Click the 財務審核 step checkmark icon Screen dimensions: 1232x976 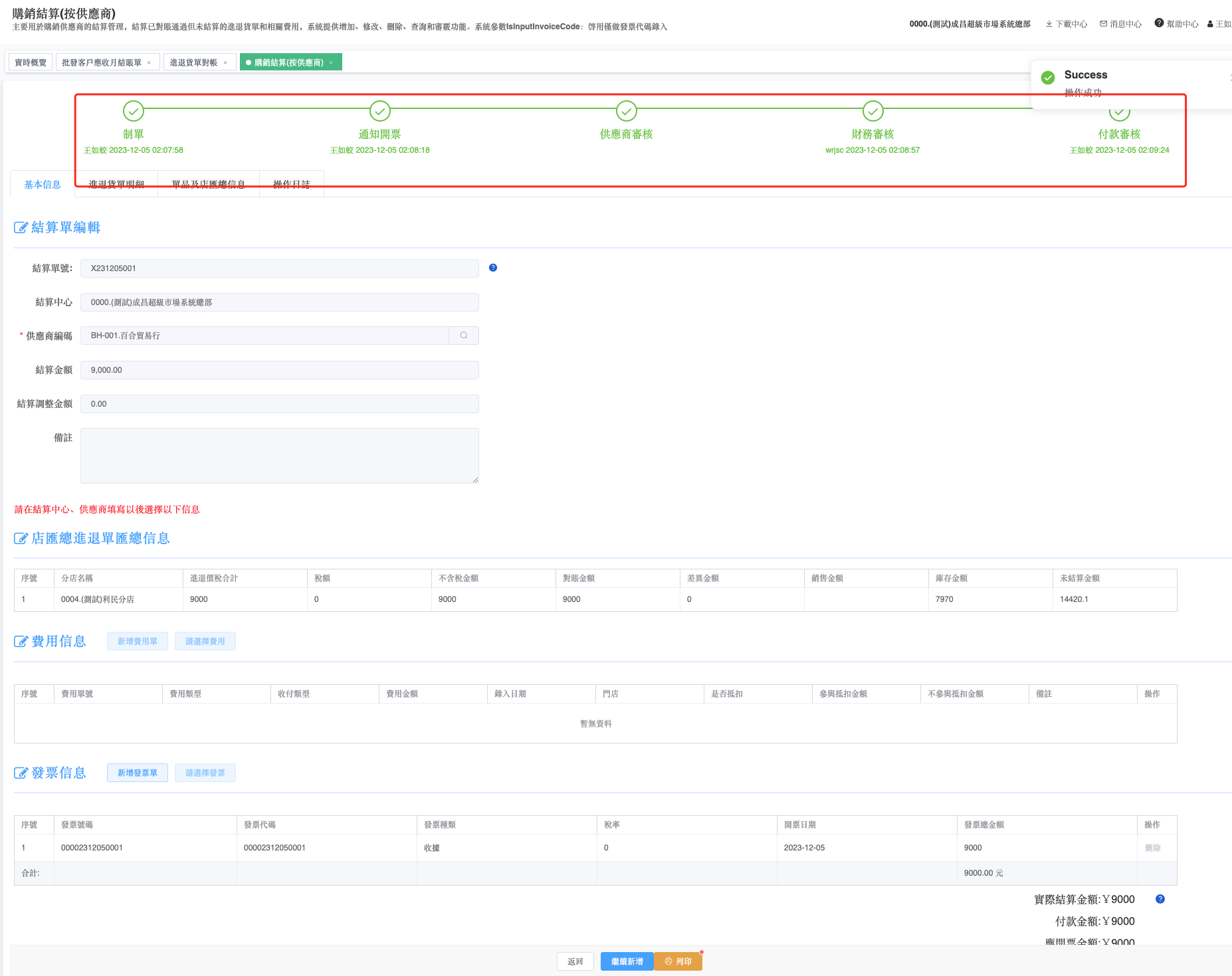873,111
